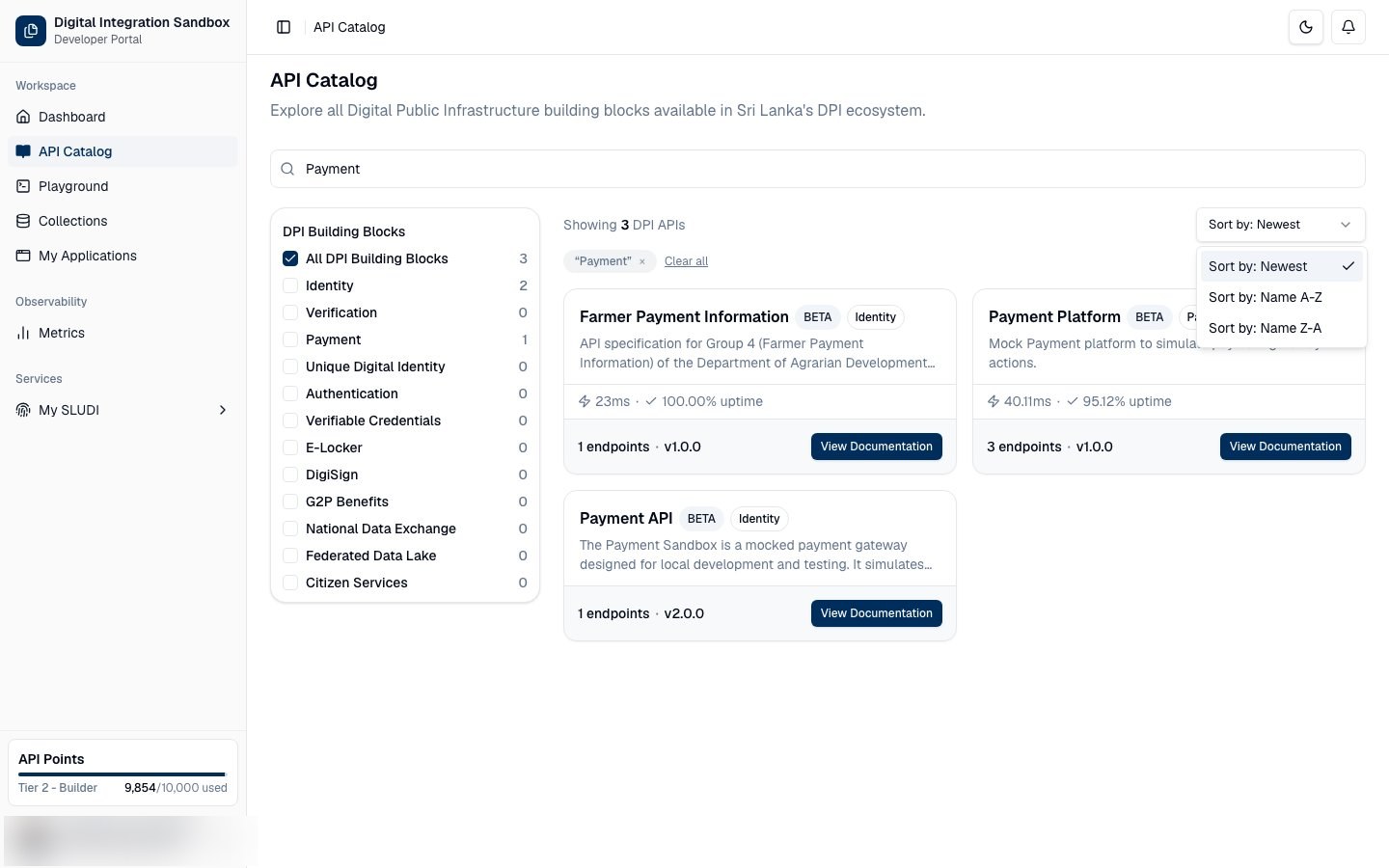Open Metrics chart icon

[x=23, y=333]
